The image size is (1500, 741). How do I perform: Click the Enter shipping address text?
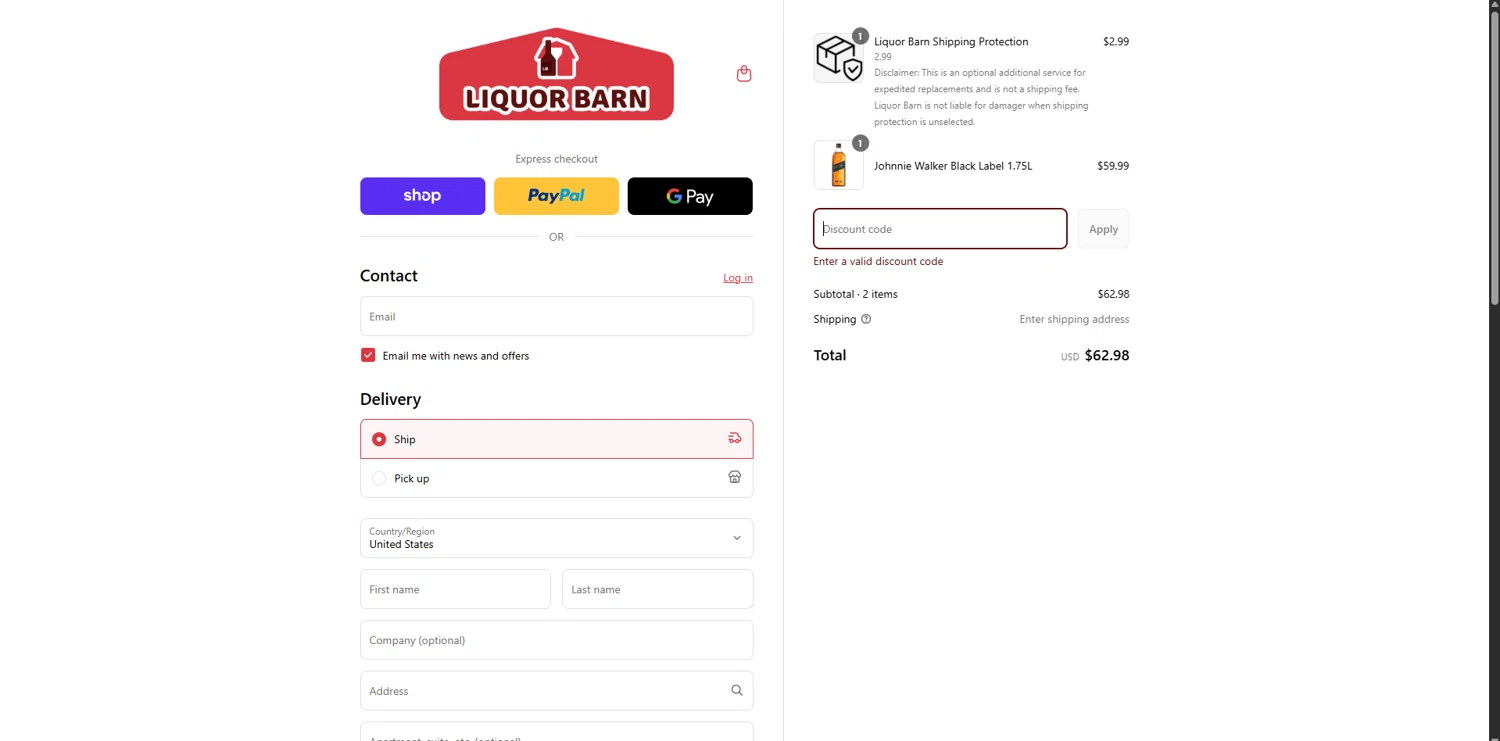click(1074, 319)
